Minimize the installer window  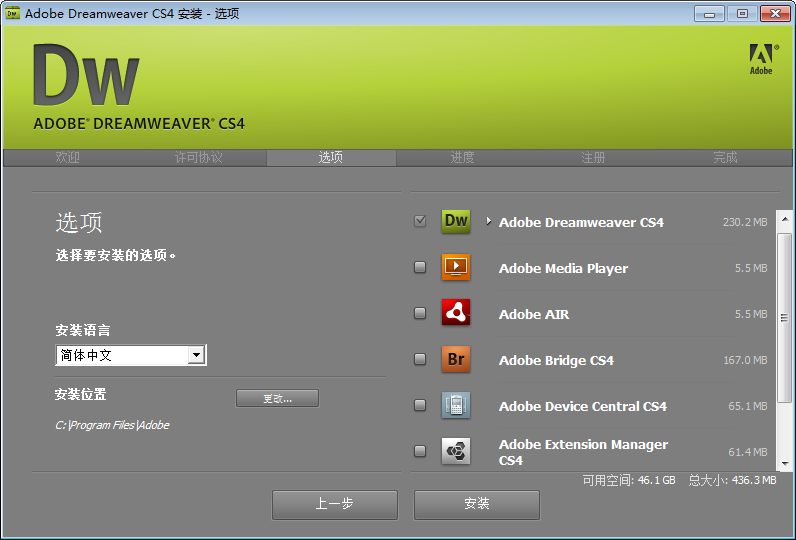click(709, 14)
